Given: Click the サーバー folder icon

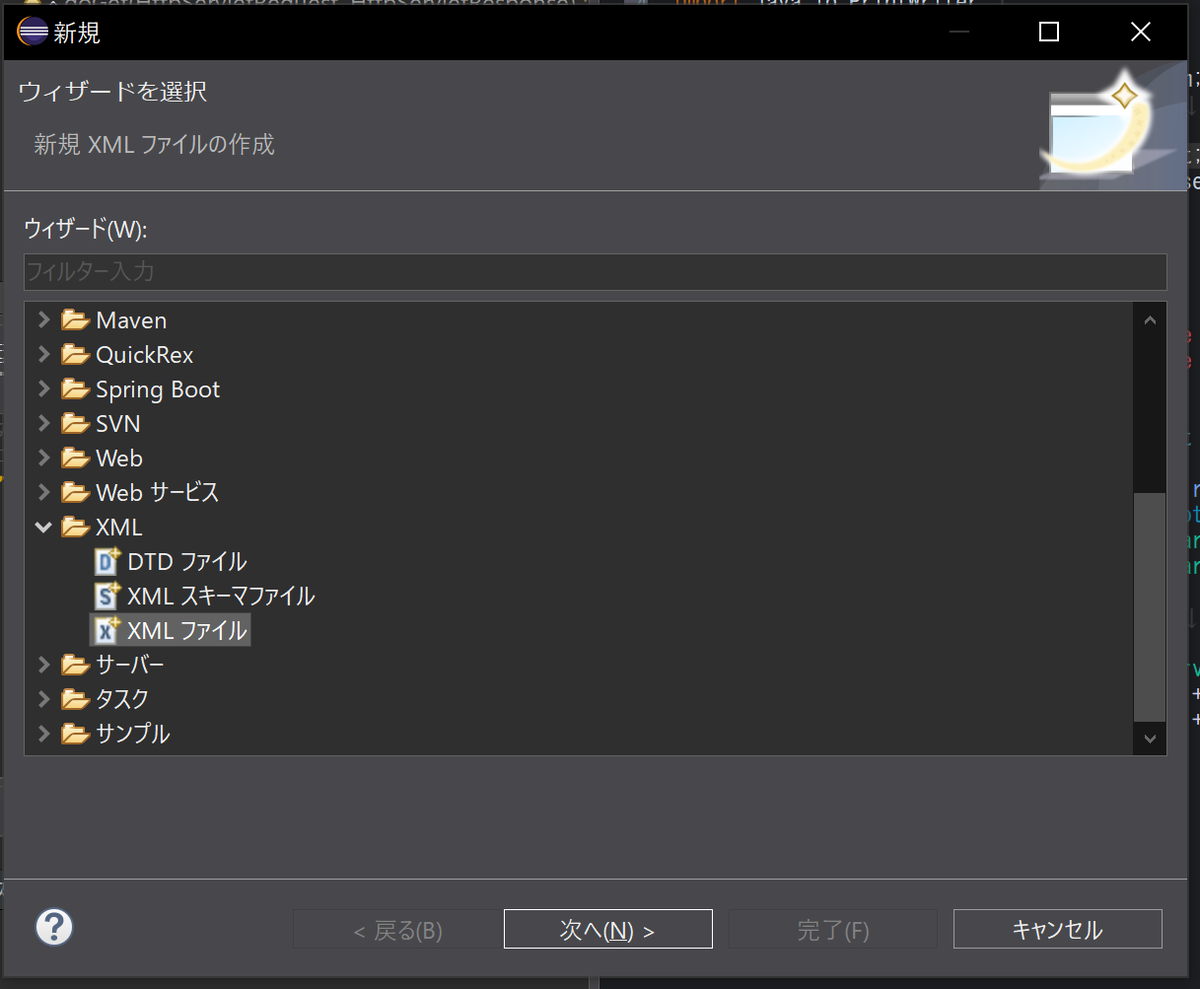Looking at the screenshot, I should (x=75, y=665).
